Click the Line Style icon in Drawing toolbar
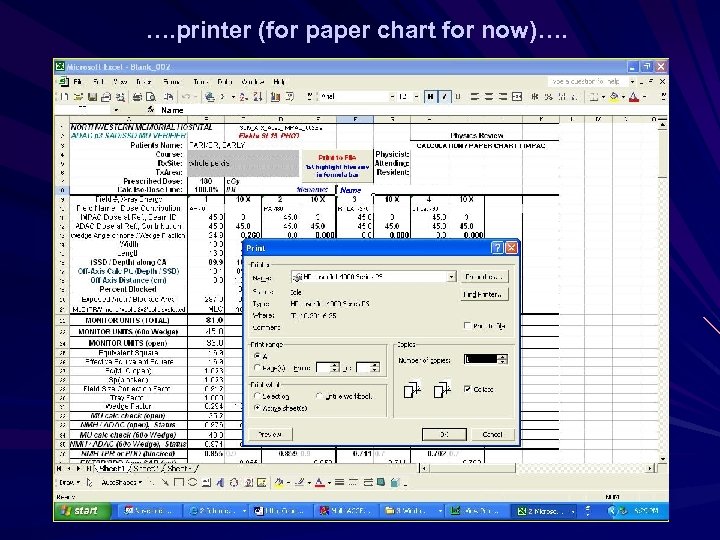The image size is (720, 540). 339,482
